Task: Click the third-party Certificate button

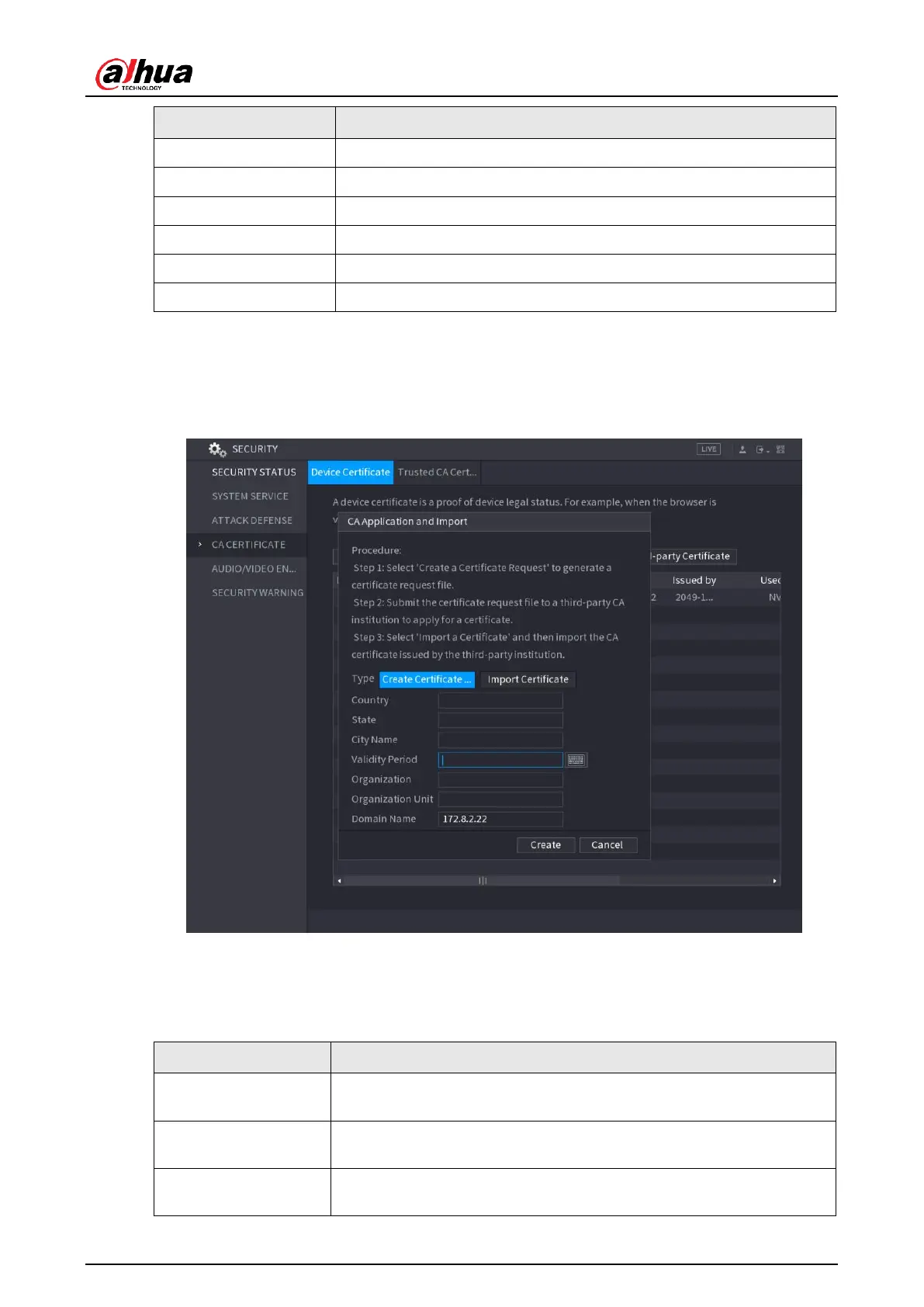Action: 693,556
